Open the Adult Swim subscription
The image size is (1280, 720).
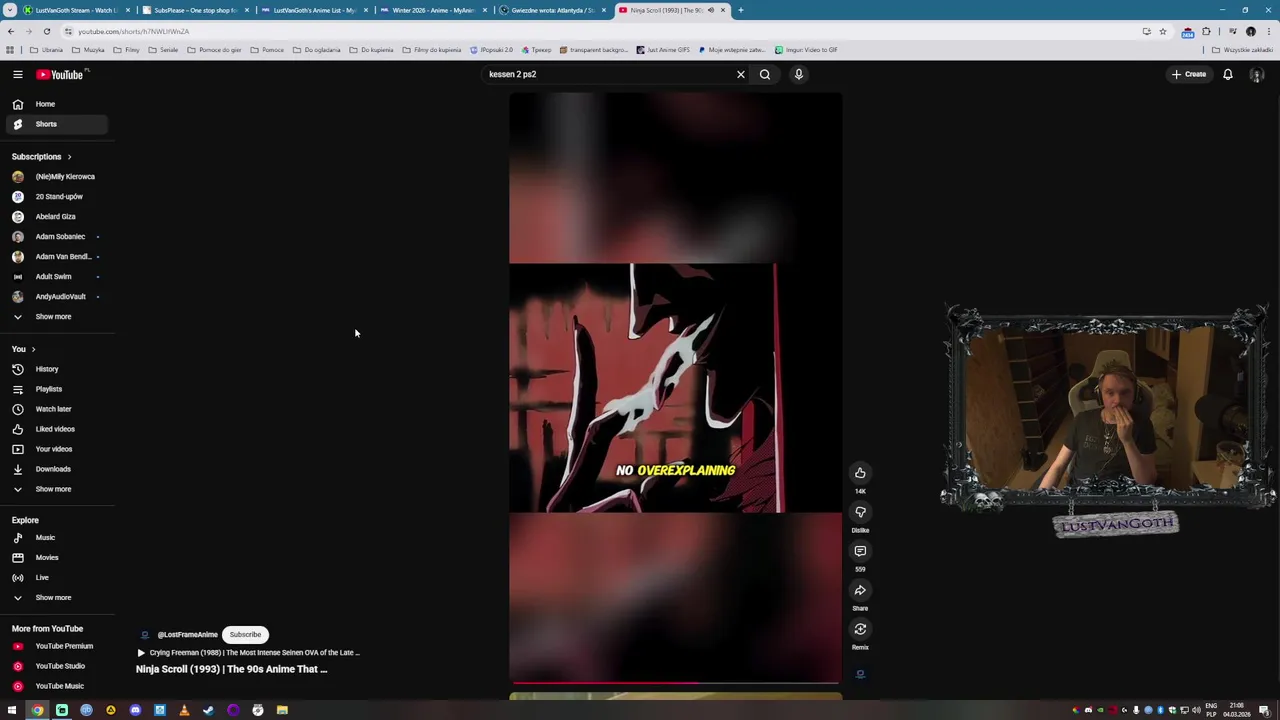tap(55, 276)
